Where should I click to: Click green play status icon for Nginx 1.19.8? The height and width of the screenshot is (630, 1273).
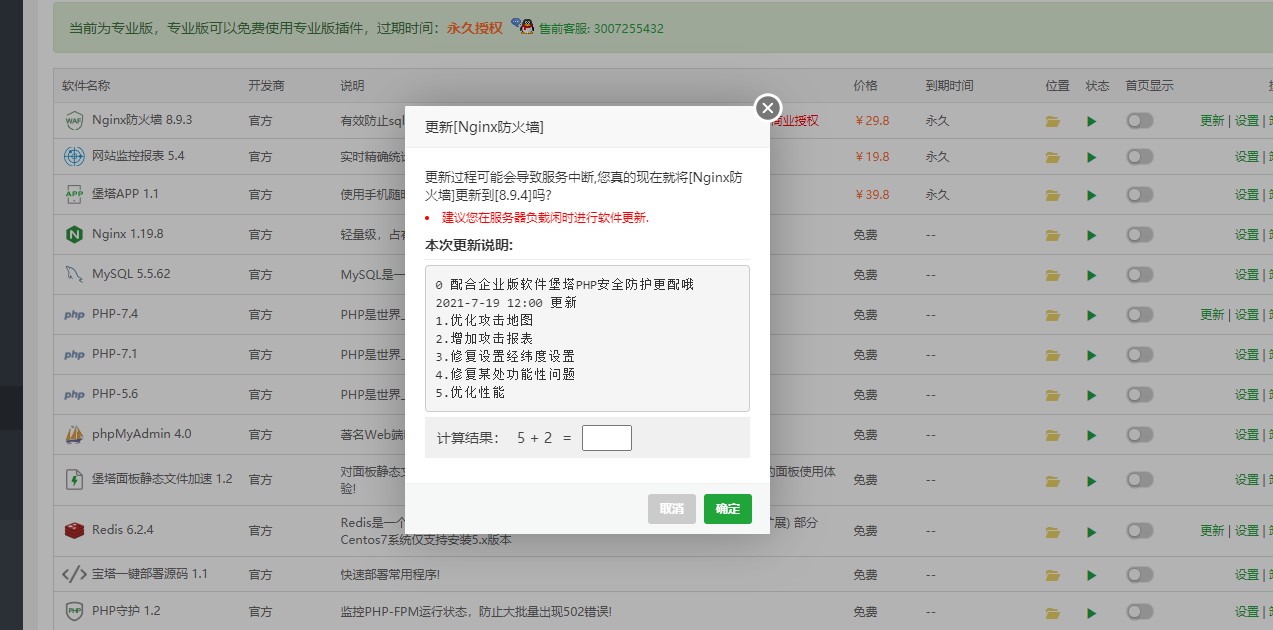click(x=1092, y=235)
